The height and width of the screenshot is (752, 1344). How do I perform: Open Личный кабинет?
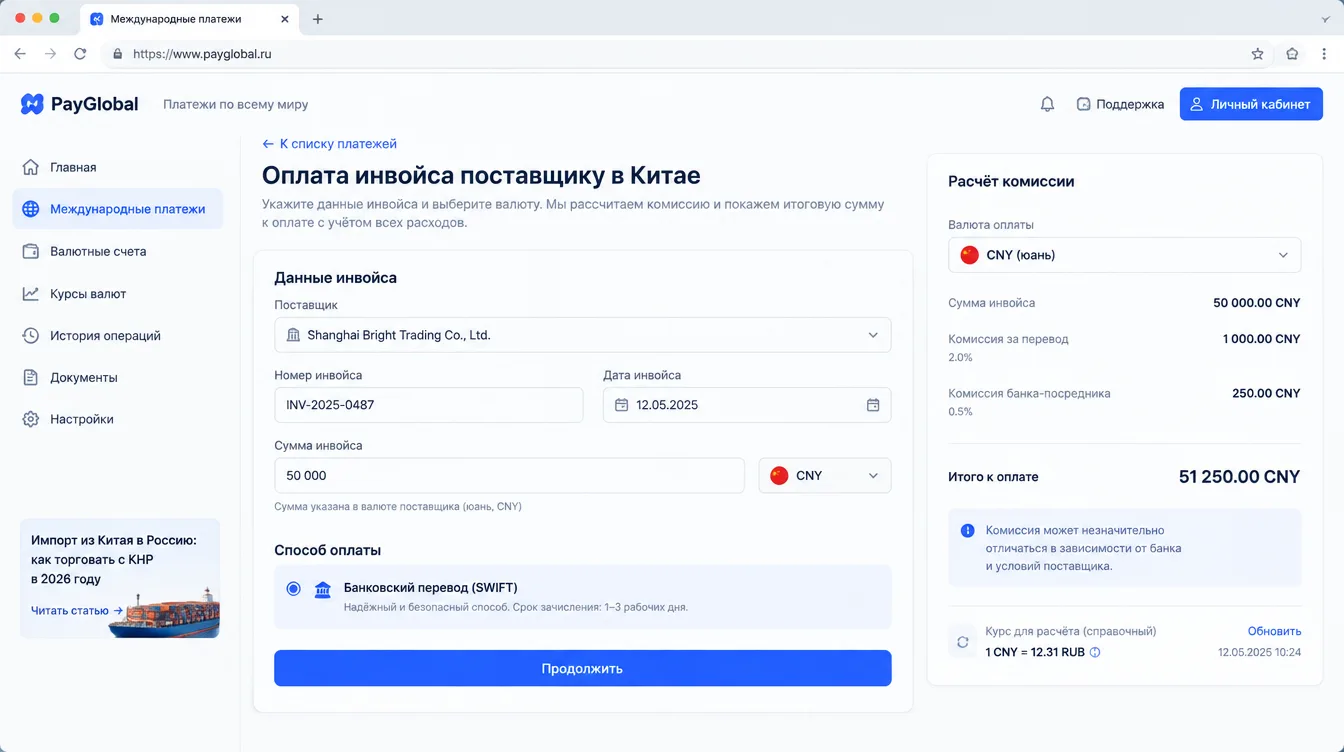(x=1251, y=104)
